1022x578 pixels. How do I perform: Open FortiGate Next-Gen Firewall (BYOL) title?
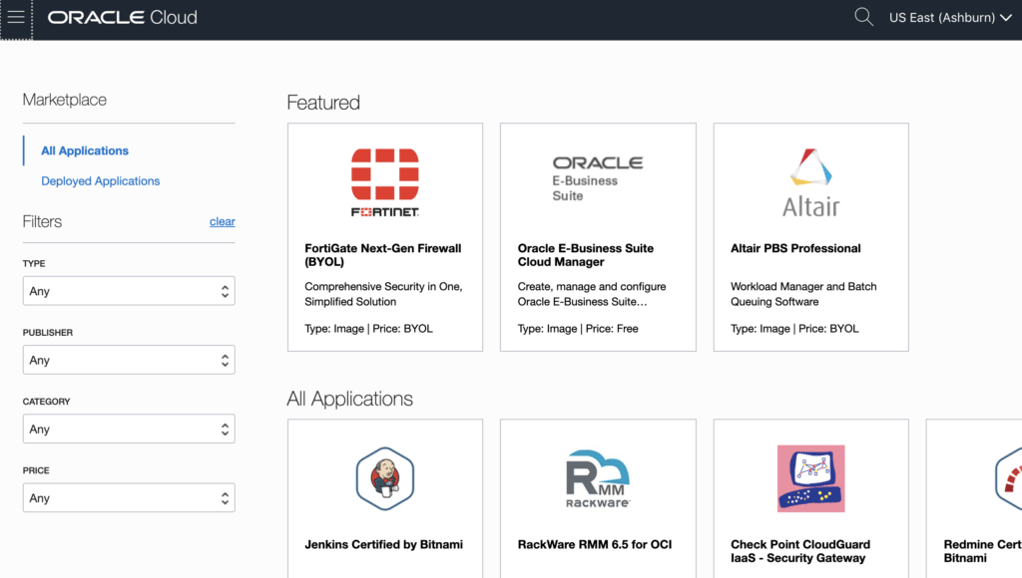[382, 255]
